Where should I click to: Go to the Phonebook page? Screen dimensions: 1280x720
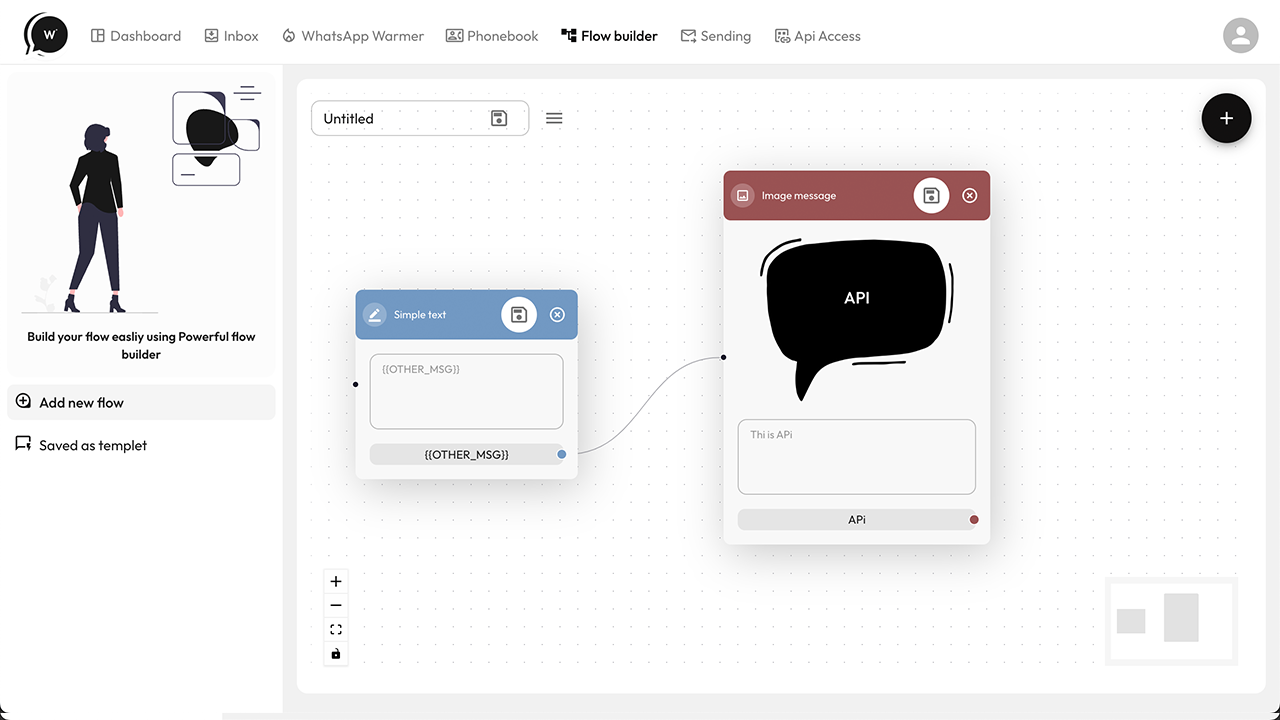[492, 35]
